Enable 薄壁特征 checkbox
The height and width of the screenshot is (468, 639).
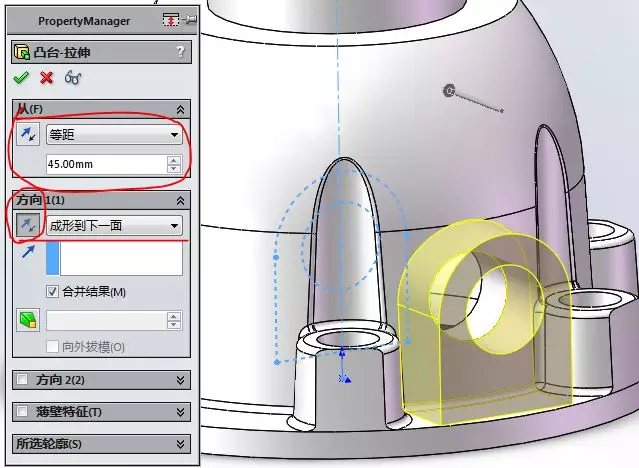click(x=22, y=411)
